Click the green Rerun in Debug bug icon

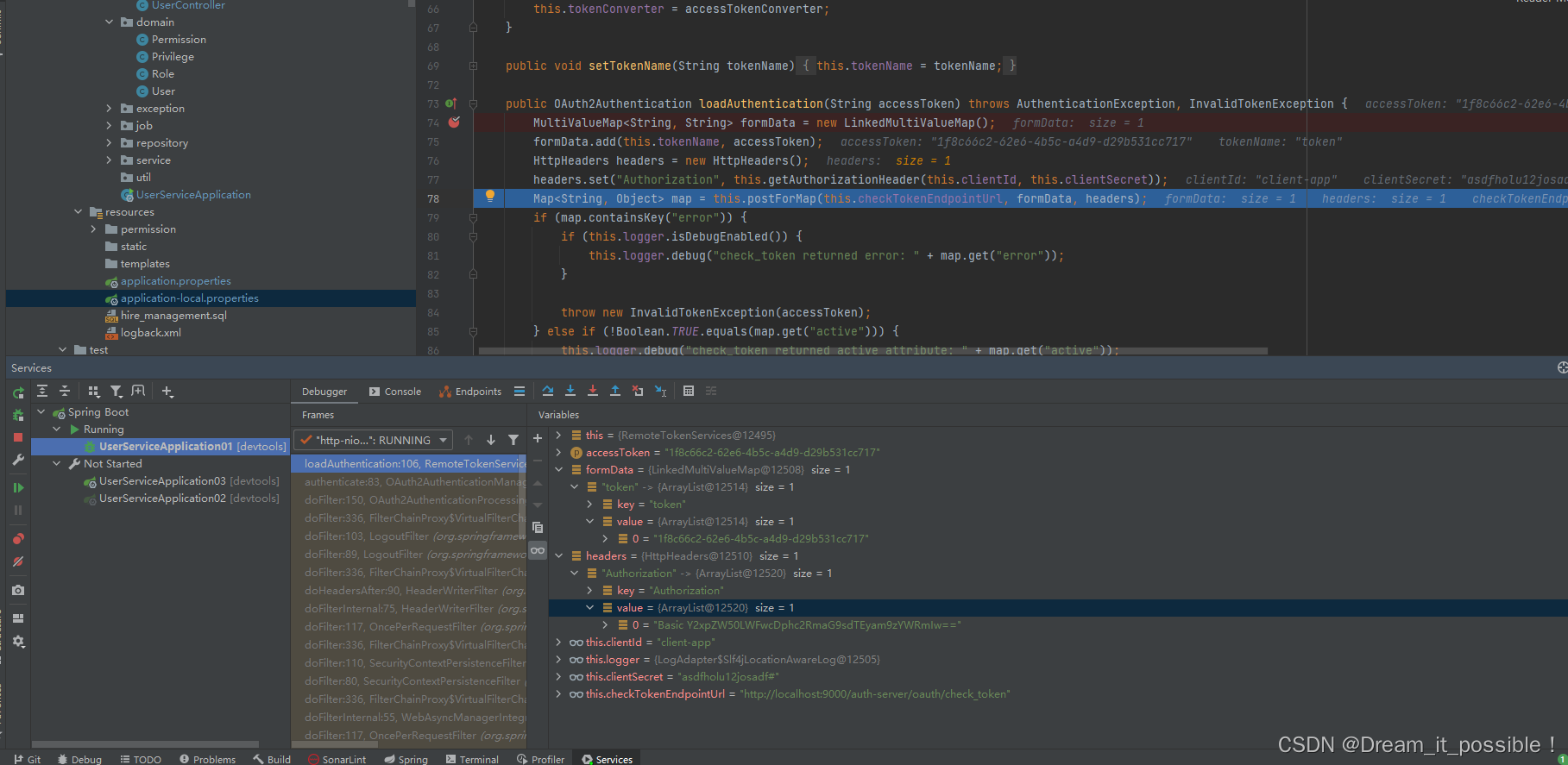pyautogui.click(x=18, y=415)
